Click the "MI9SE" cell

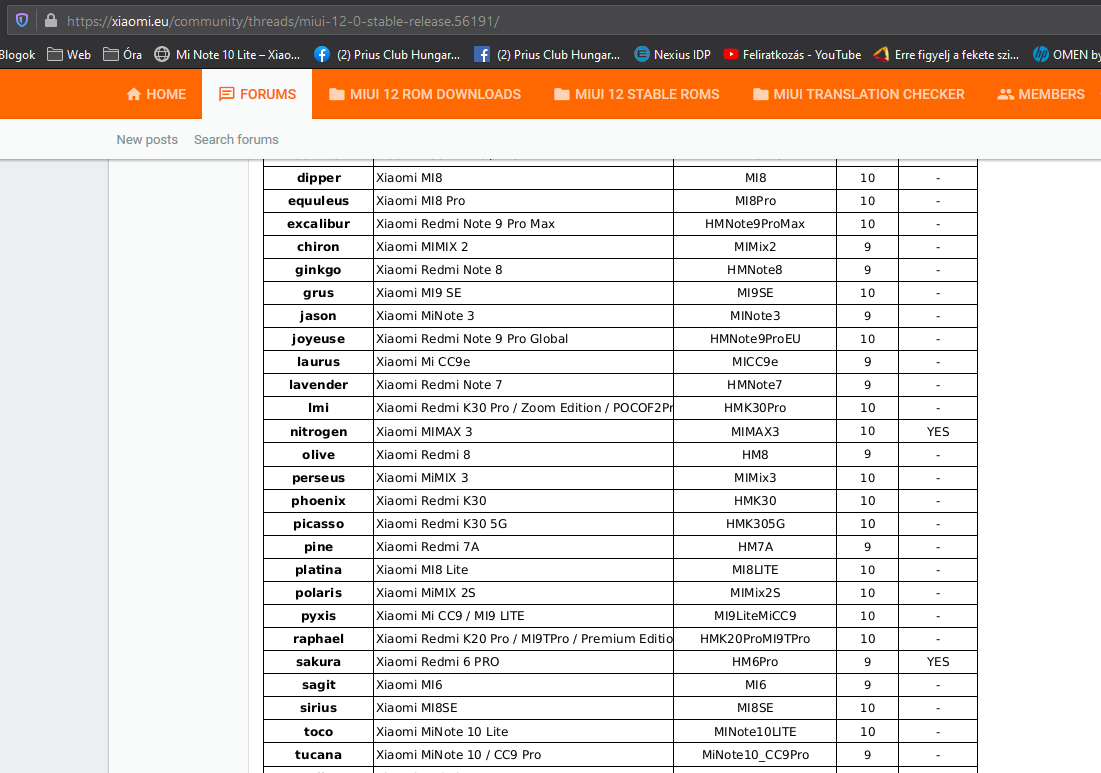pos(755,293)
